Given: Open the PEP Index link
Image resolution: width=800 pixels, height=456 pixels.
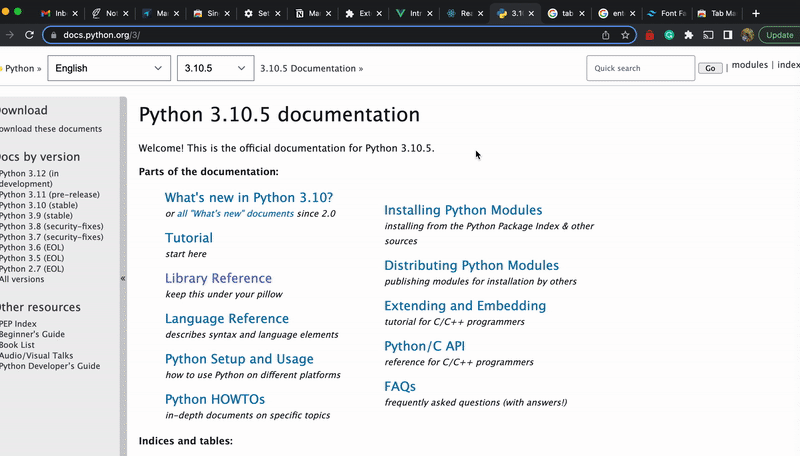Looking at the screenshot, I should [x=18, y=324].
